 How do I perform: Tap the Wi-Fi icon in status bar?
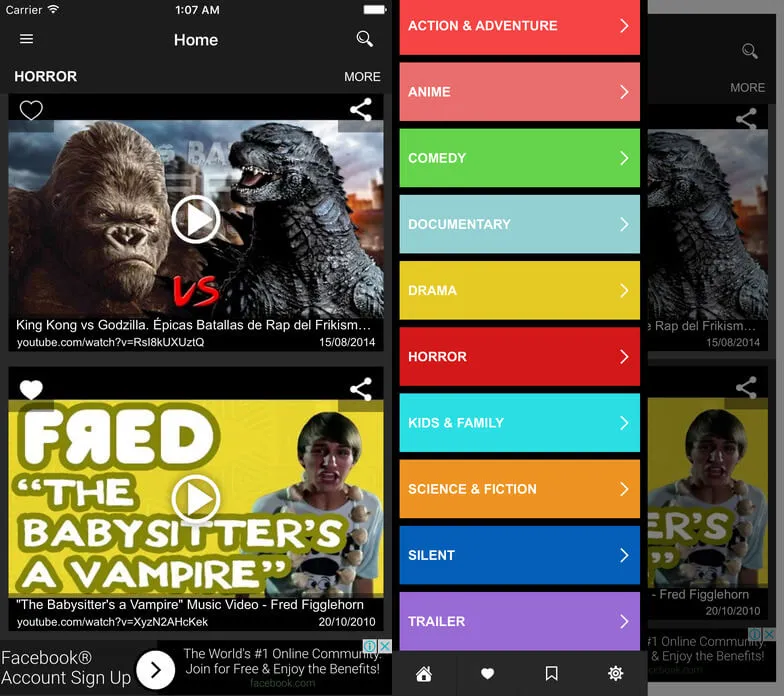point(54,10)
